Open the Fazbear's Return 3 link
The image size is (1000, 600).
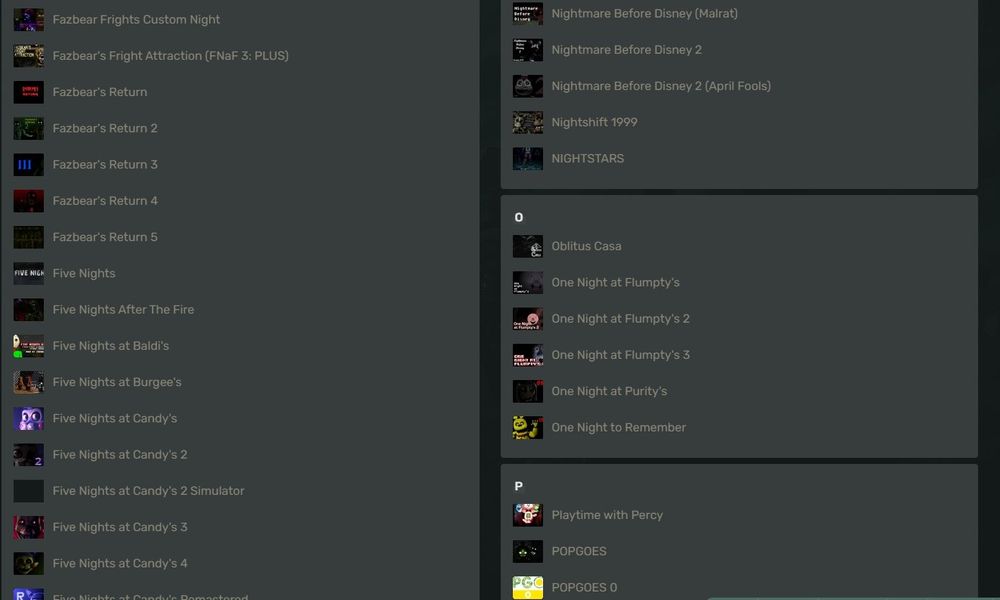click(x=105, y=165)
